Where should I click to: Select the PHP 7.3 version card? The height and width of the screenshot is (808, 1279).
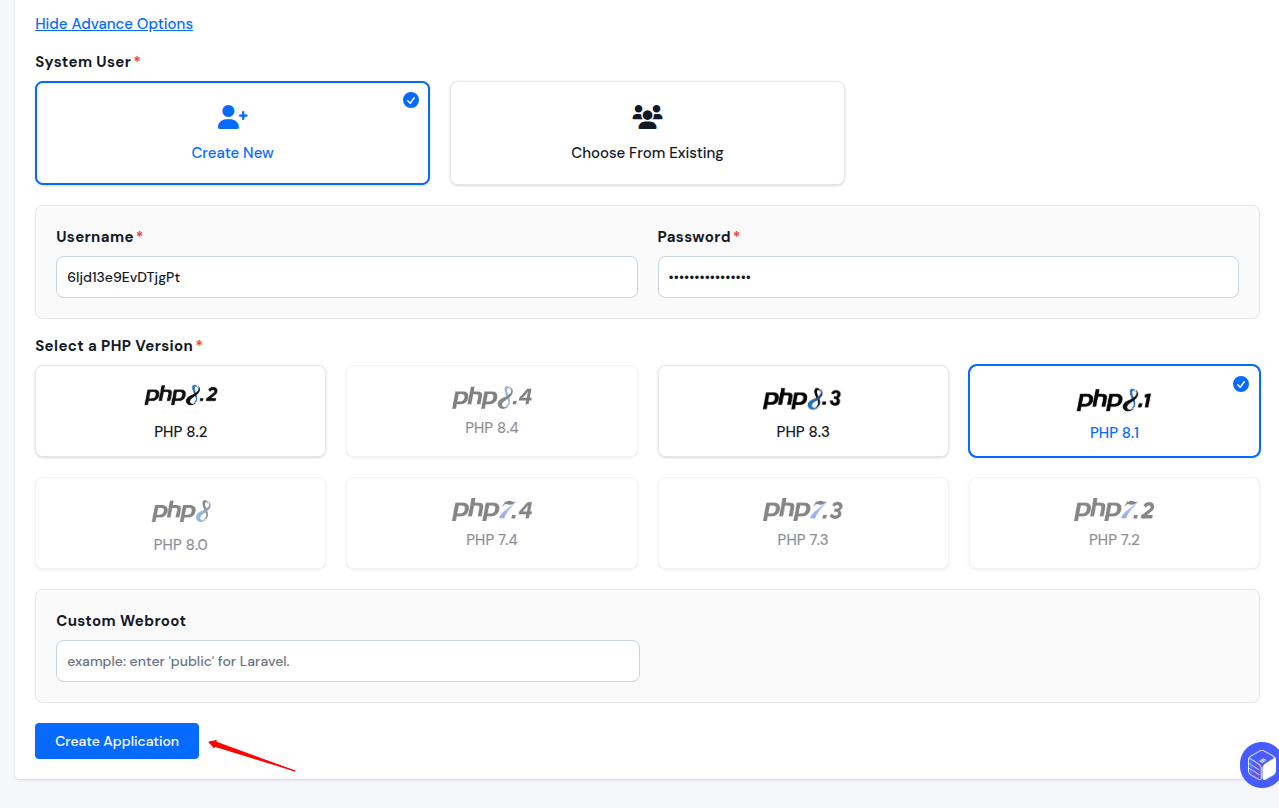coord(803,523)
